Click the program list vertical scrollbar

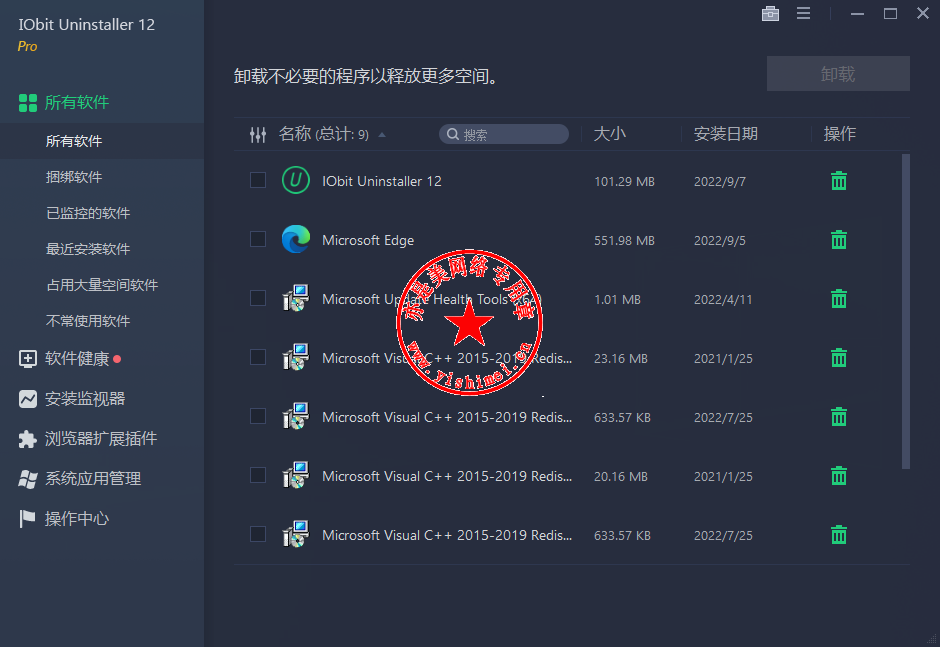click(906, 312)
